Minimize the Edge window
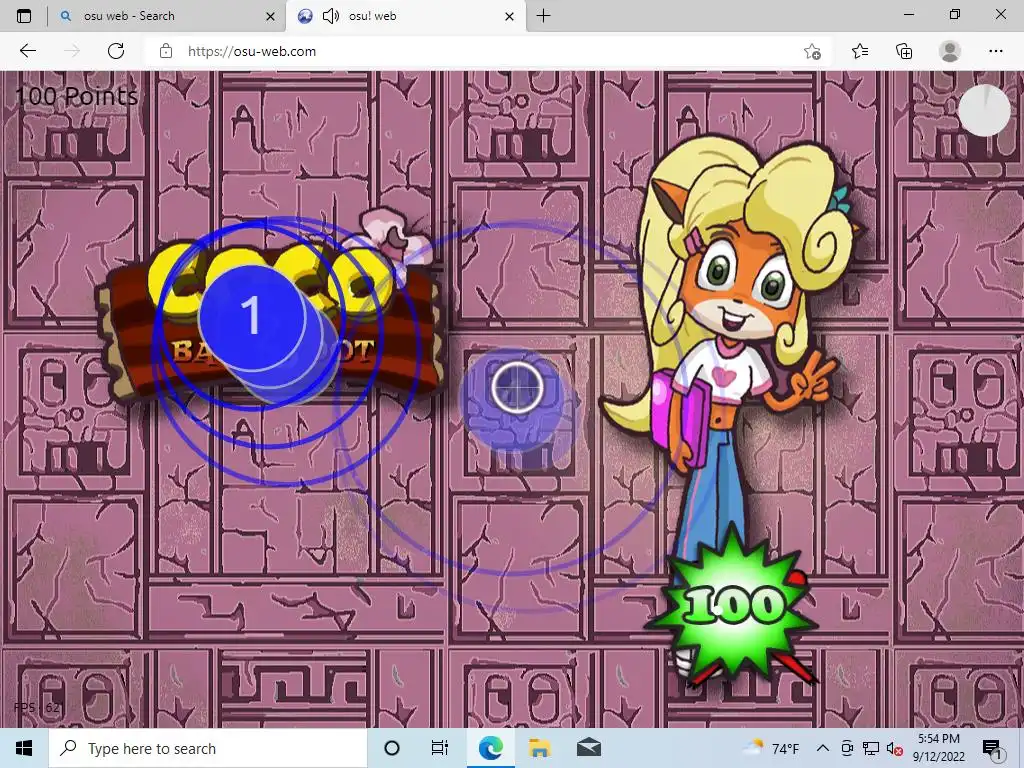The height and width of the screenshot is (768, 1024). 908,14
